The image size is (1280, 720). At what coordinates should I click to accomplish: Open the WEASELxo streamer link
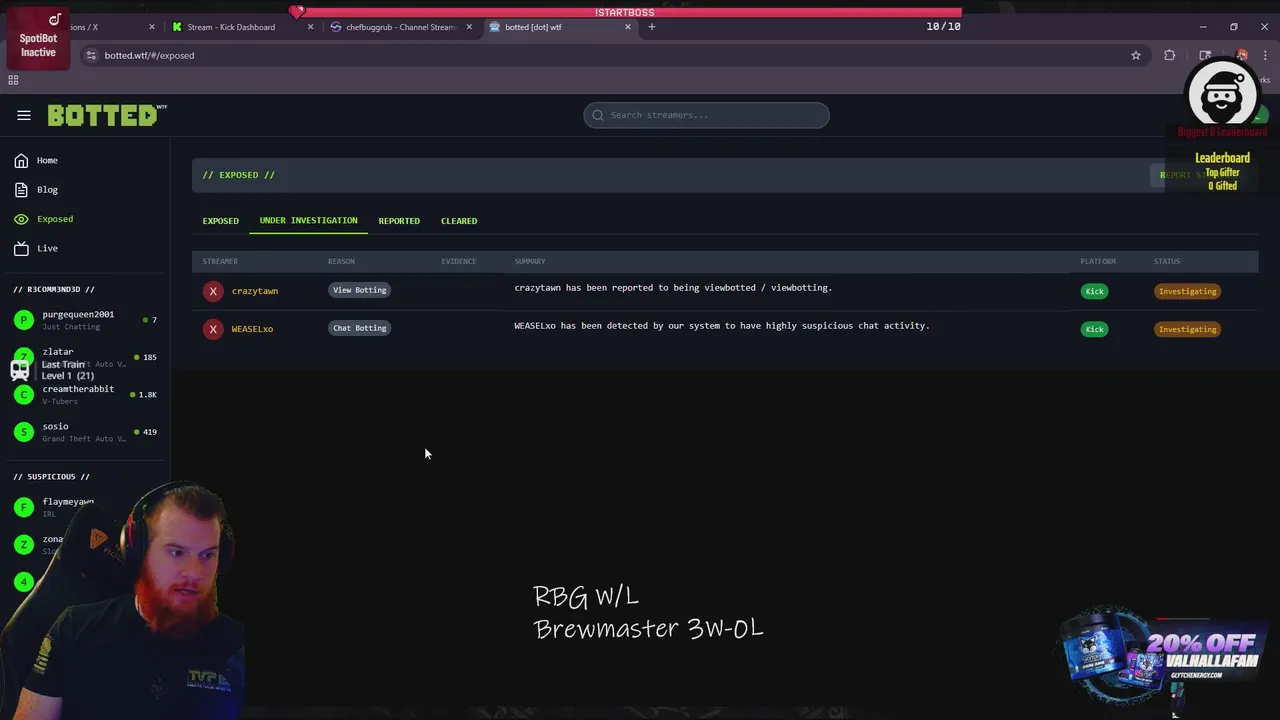[252, 329]
